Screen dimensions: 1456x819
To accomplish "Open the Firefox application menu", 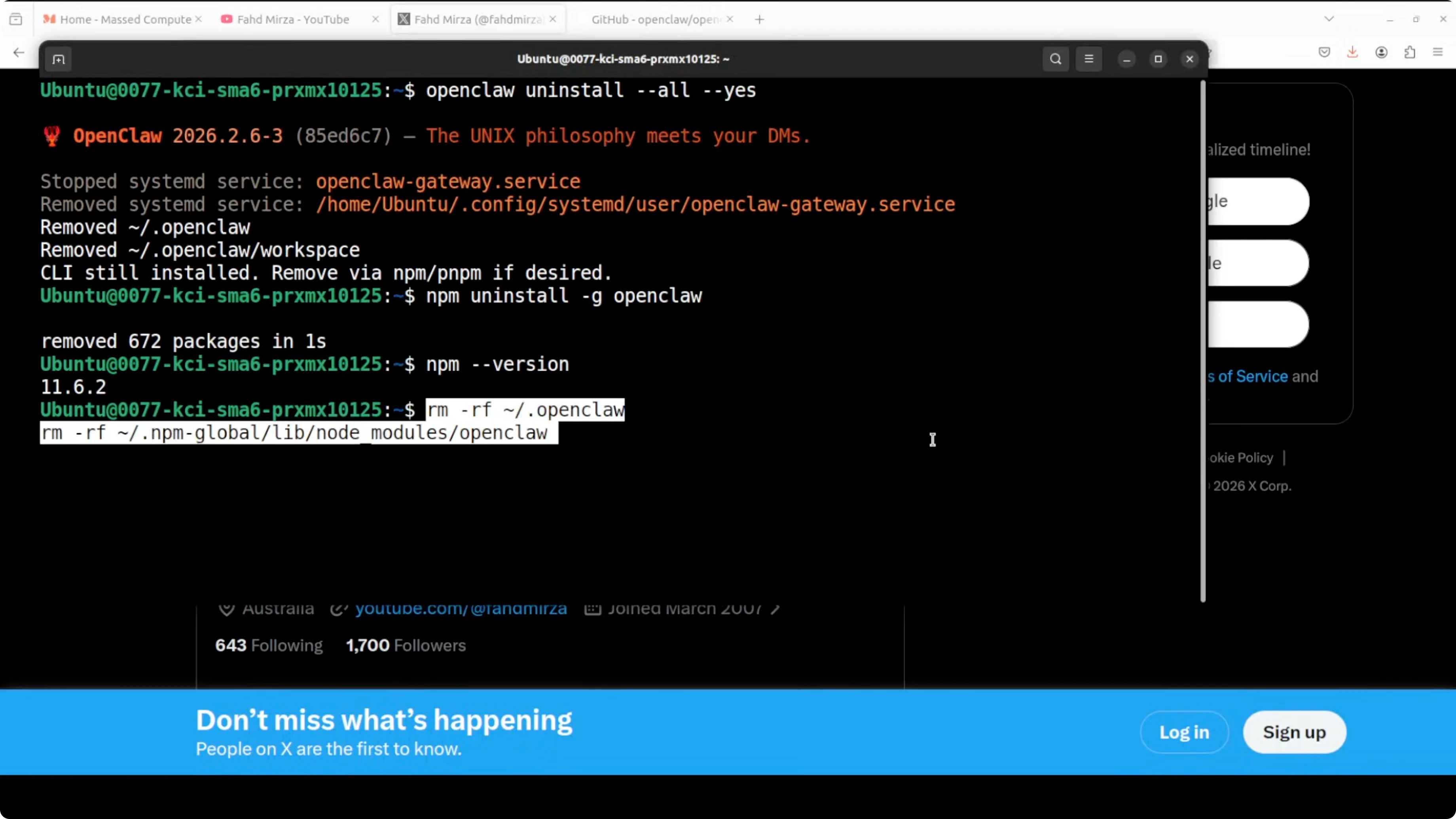I will [x=1438, y=53].
